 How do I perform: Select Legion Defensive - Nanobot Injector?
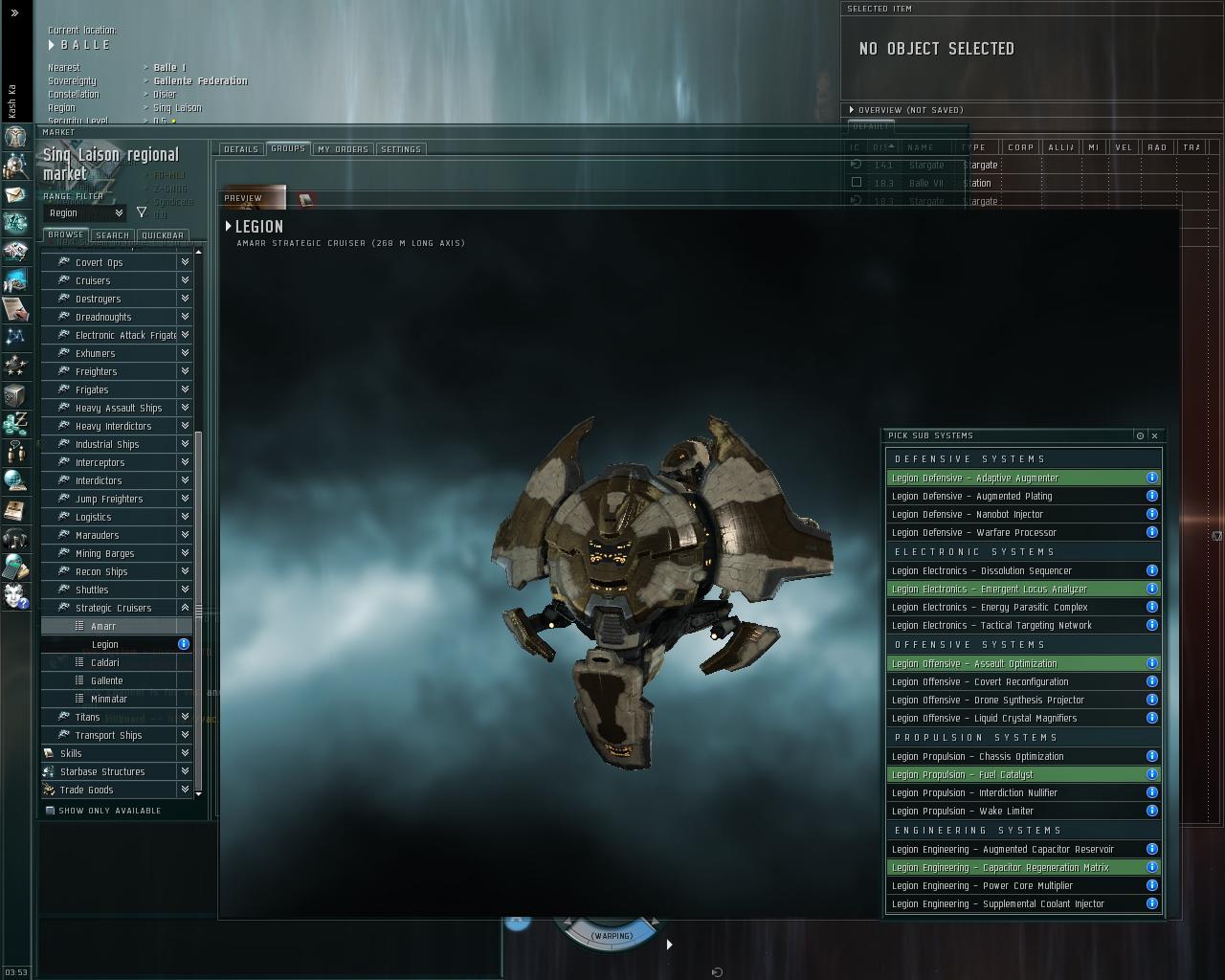tap(1023, 514)
